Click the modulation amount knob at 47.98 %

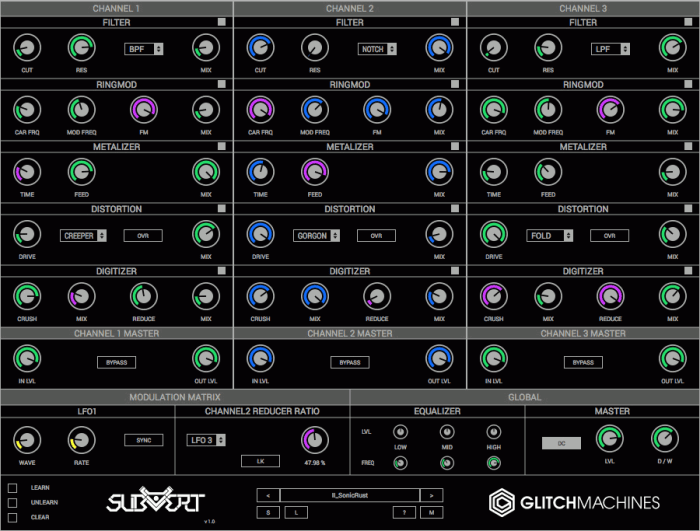(x=315, y=440)
